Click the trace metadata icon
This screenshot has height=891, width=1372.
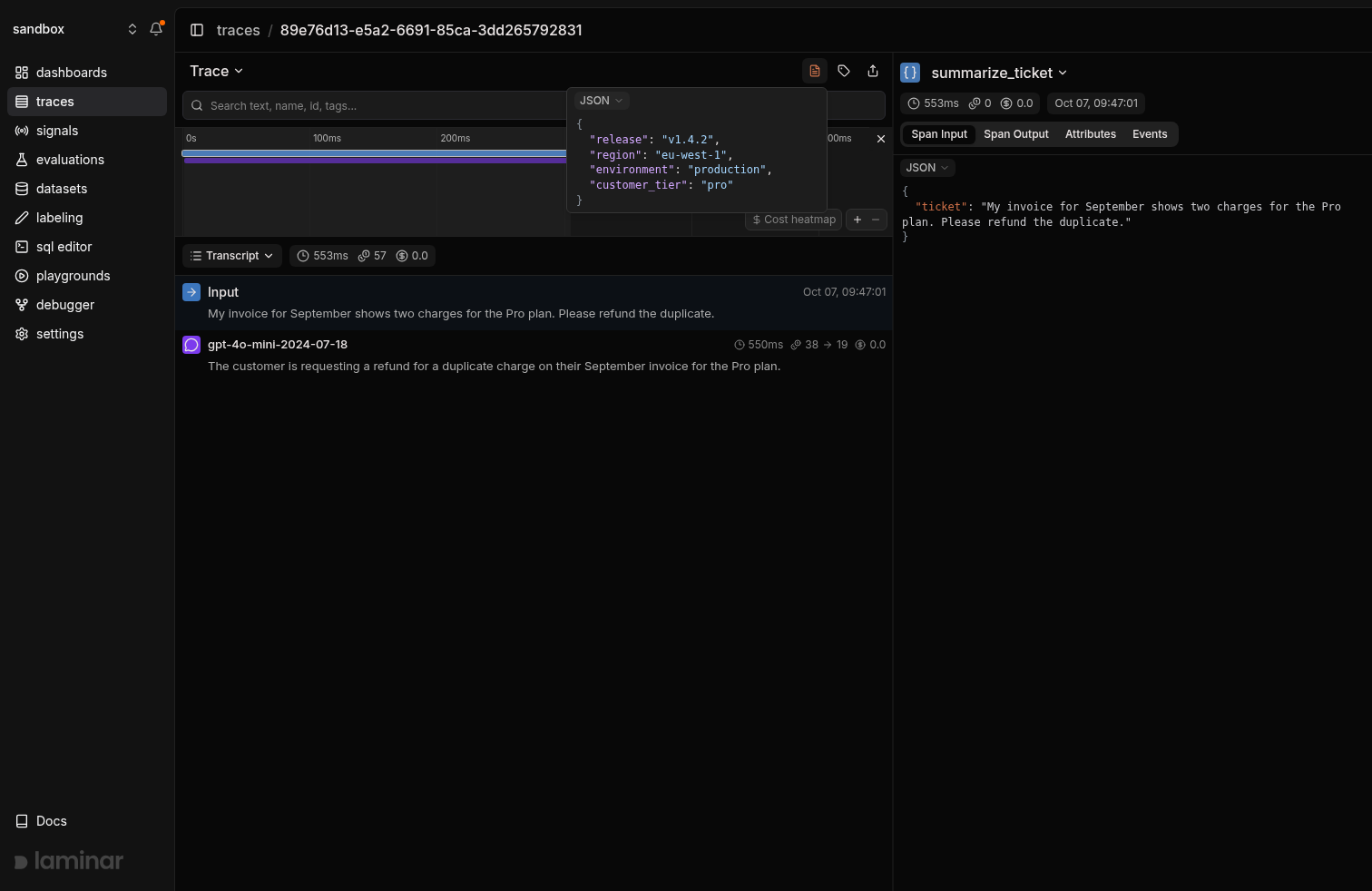pos(815,71)
